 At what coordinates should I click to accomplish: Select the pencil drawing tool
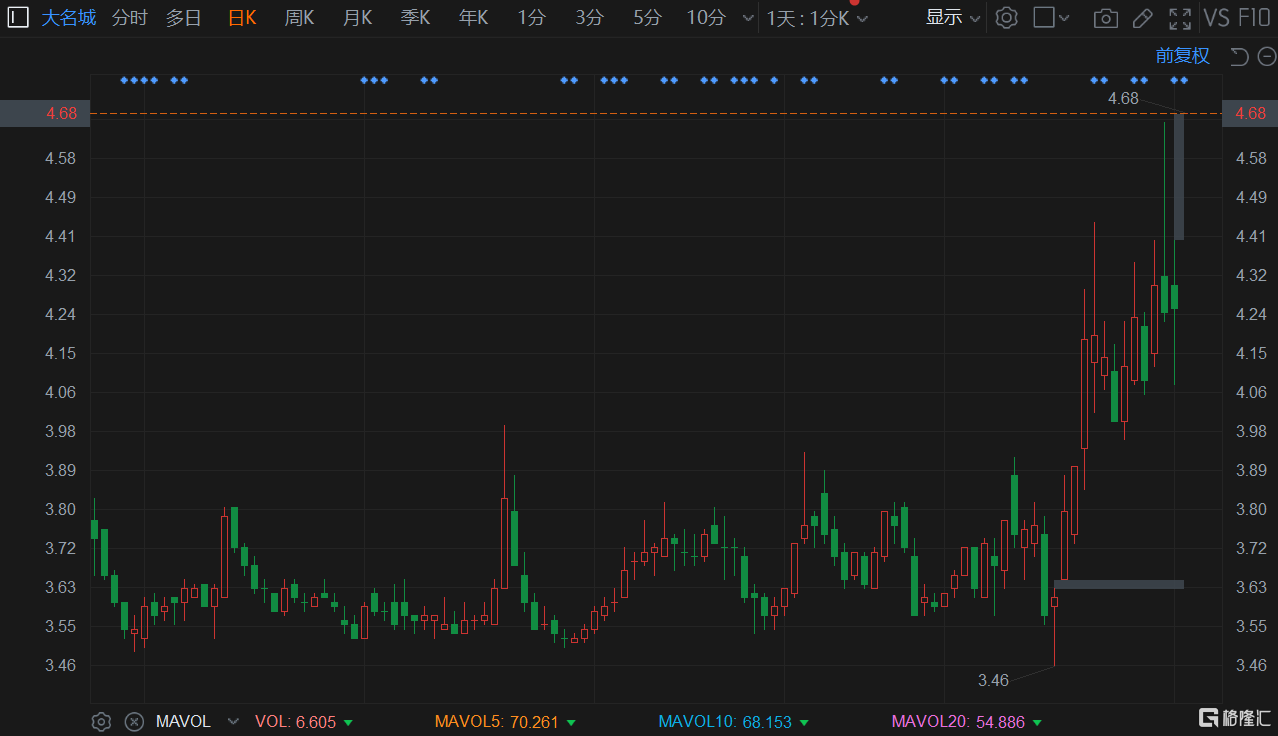[1142, 18]
